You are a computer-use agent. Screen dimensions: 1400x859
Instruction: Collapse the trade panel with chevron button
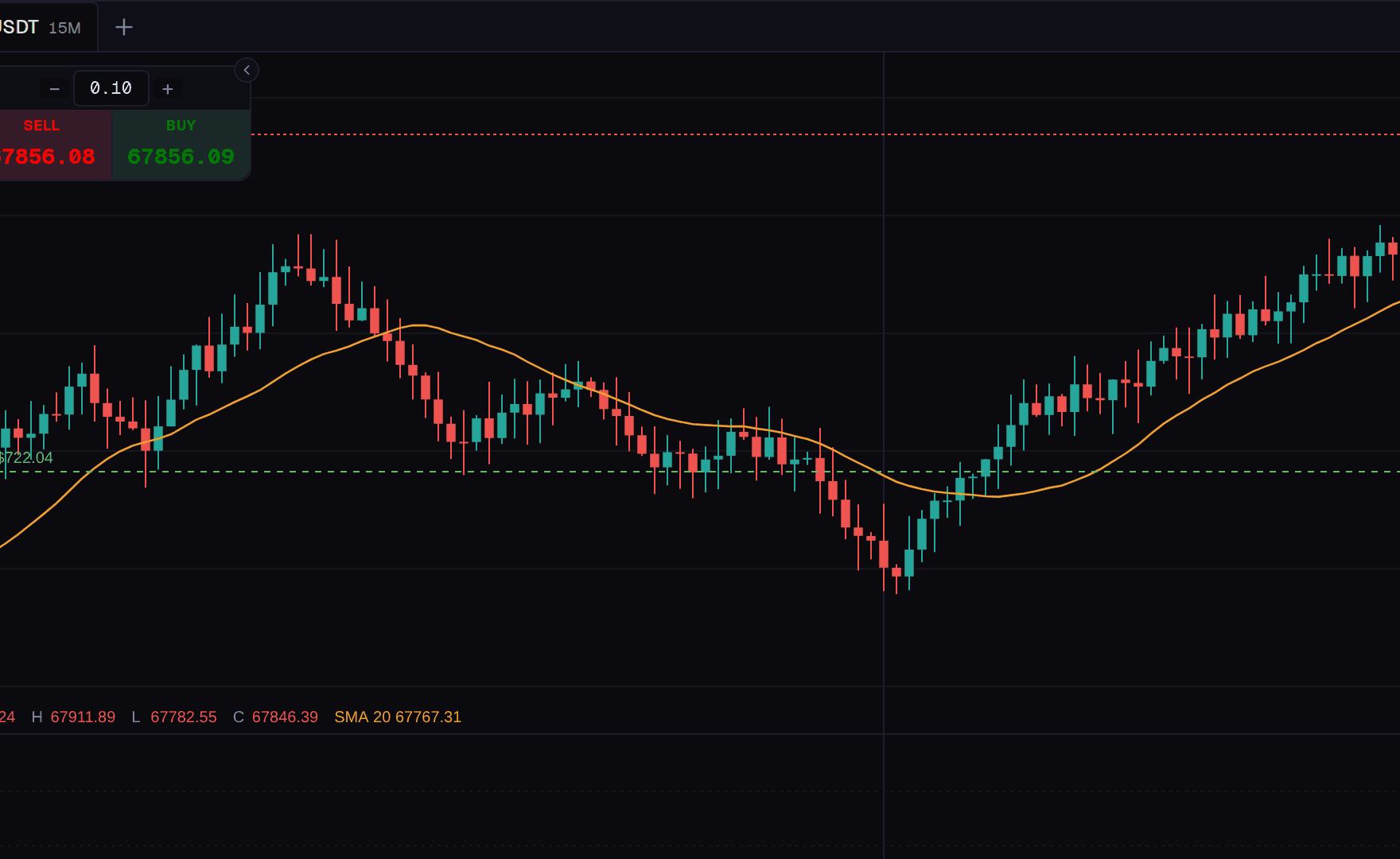[x=247, y=70]
